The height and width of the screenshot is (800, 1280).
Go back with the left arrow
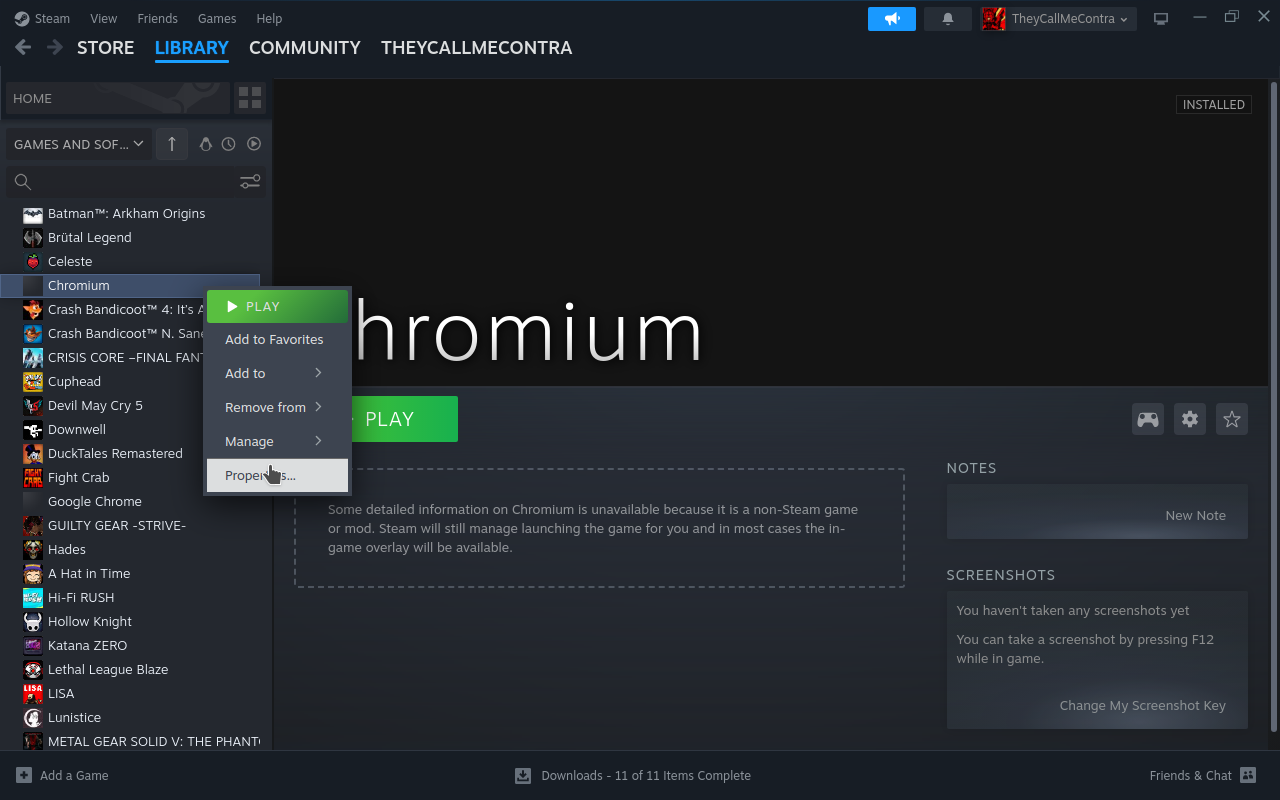(23, 47)
